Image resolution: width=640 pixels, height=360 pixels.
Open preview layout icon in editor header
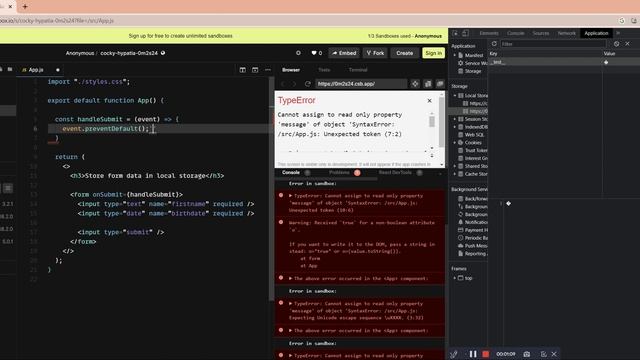[x=255, y=70]
